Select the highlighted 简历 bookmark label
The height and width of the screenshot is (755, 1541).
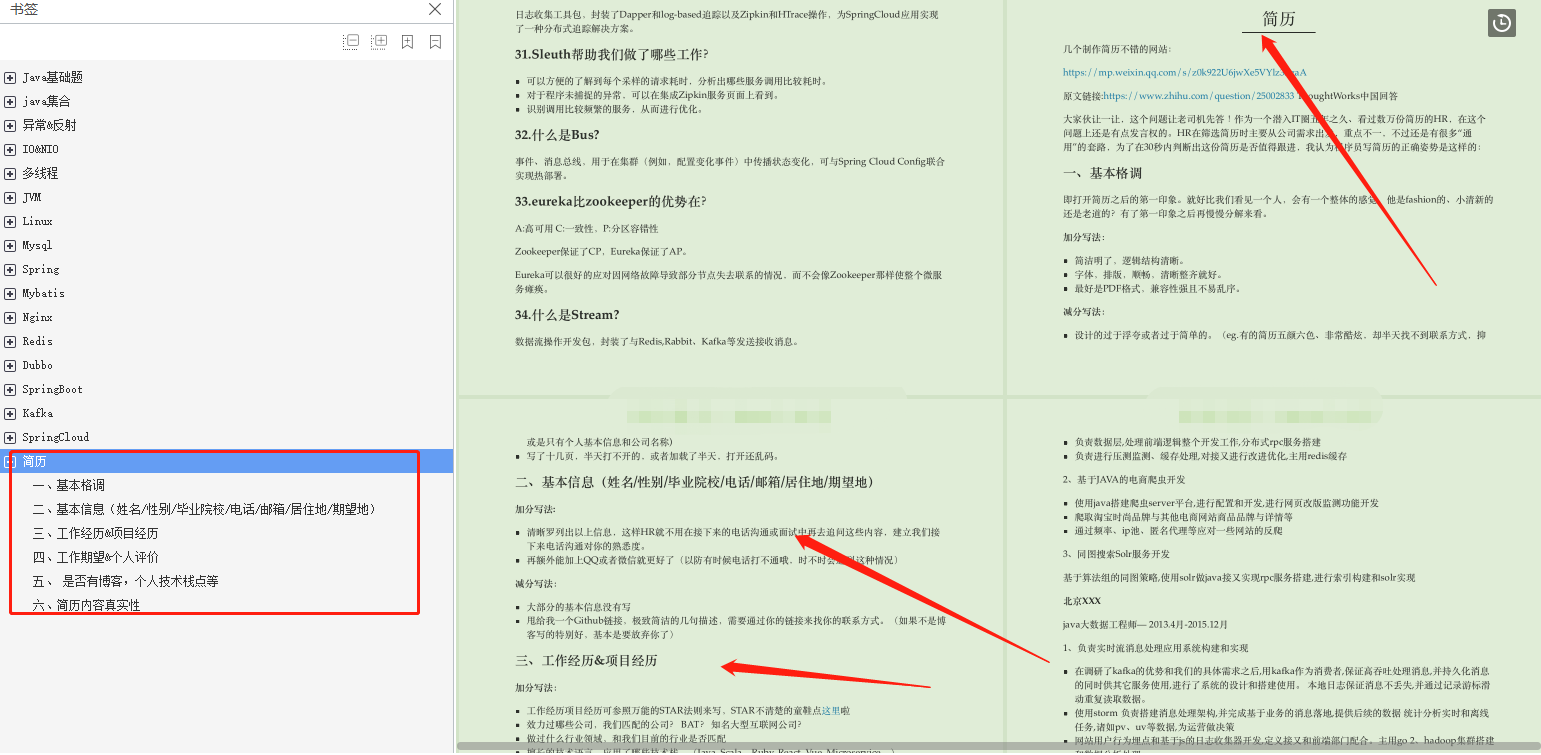pyautogui.click(x=34, y=461)
